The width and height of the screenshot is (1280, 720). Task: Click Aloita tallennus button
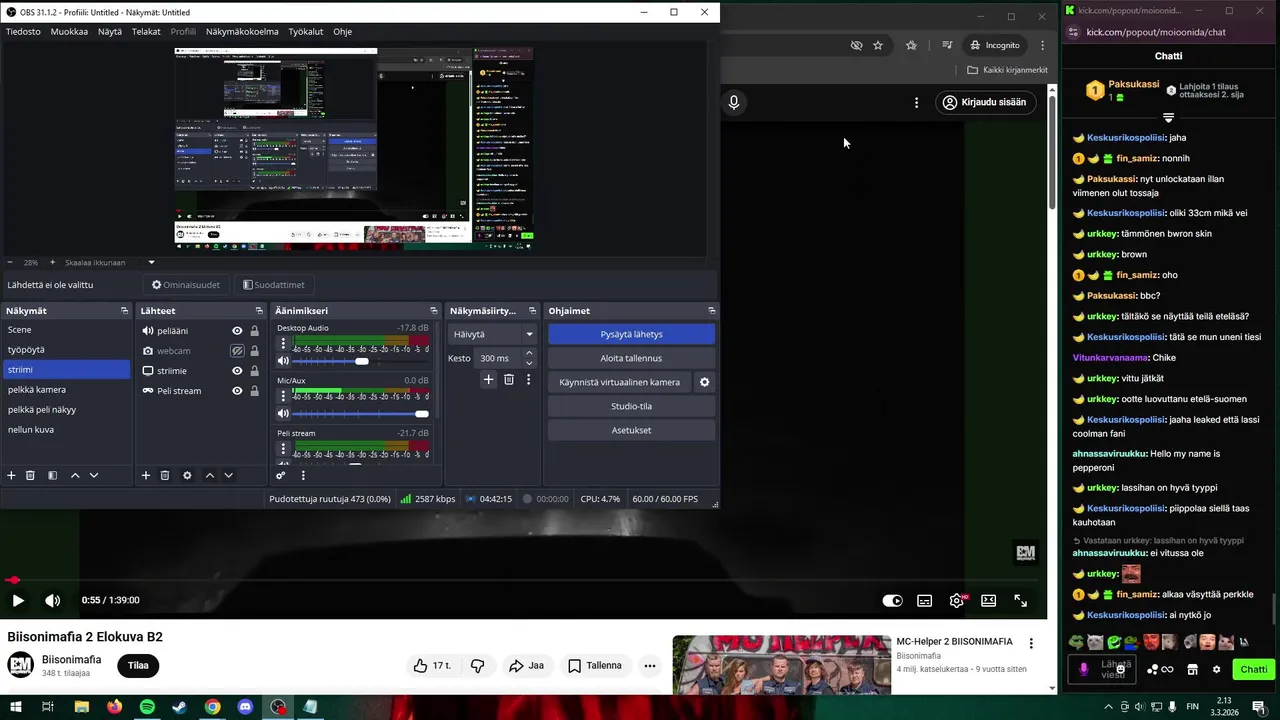pos(631,358)
